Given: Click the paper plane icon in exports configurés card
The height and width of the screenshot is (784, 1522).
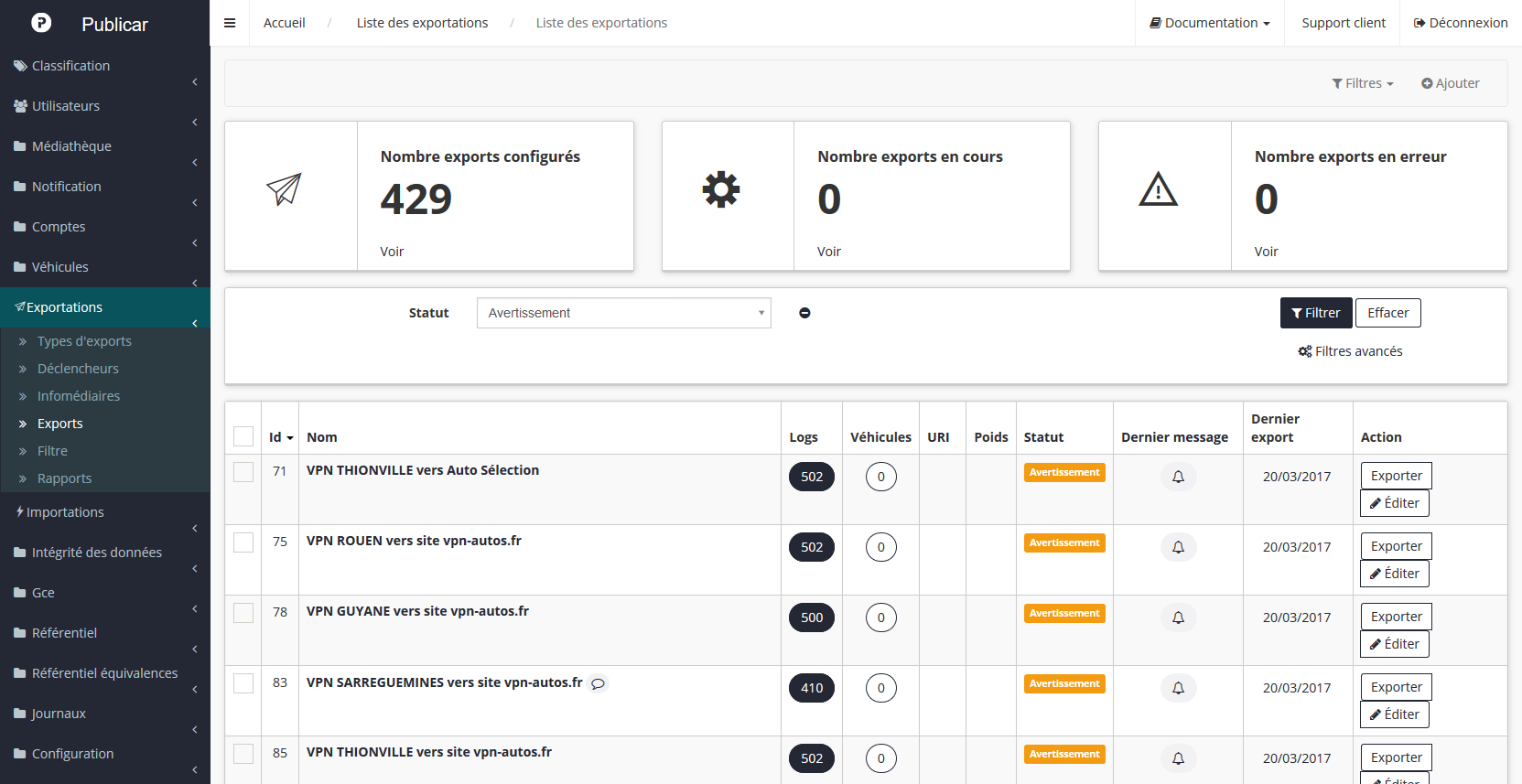Looking at the screenshot, I should [284, 189].
